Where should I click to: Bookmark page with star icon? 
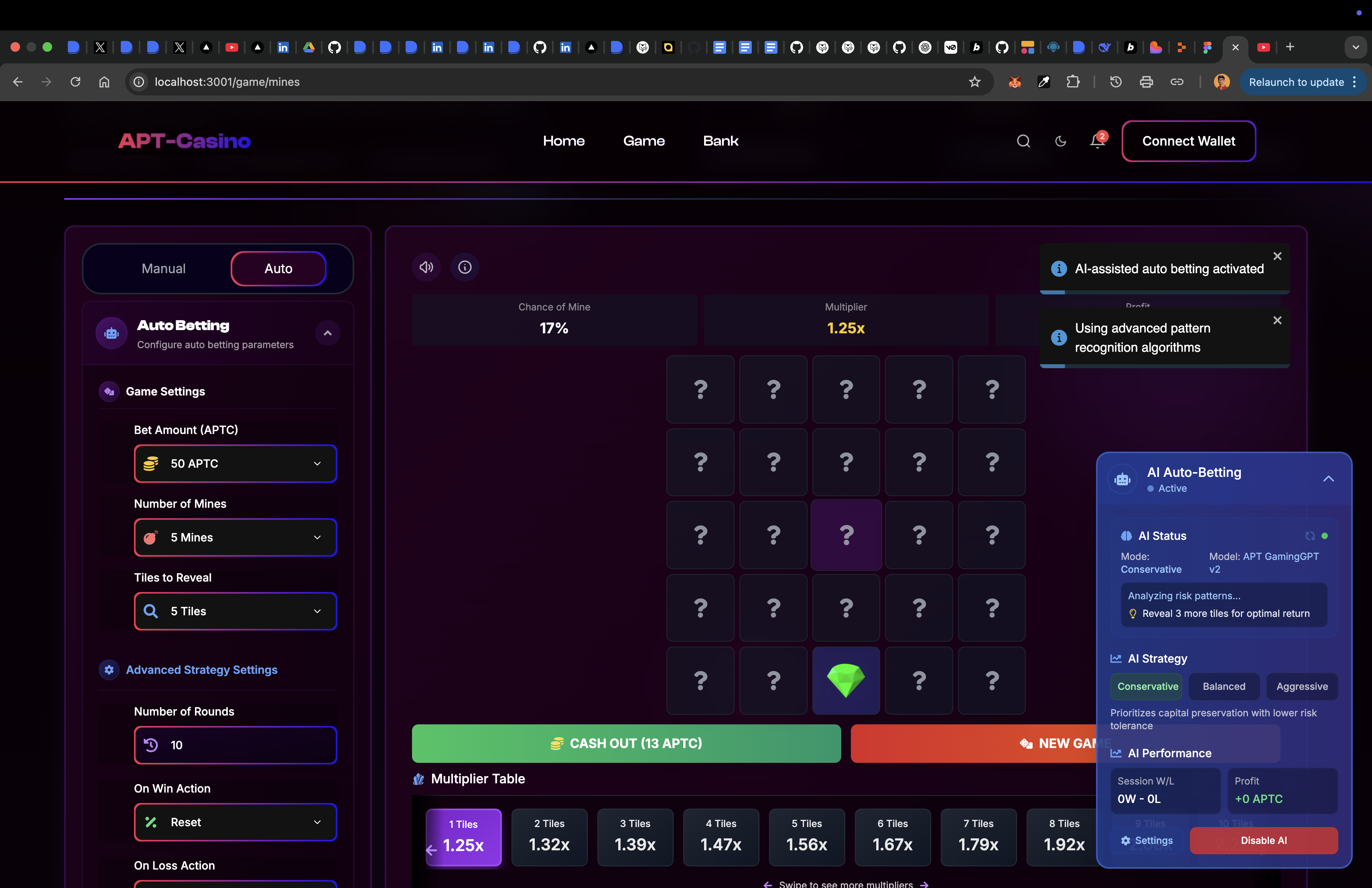click(974, 82)
